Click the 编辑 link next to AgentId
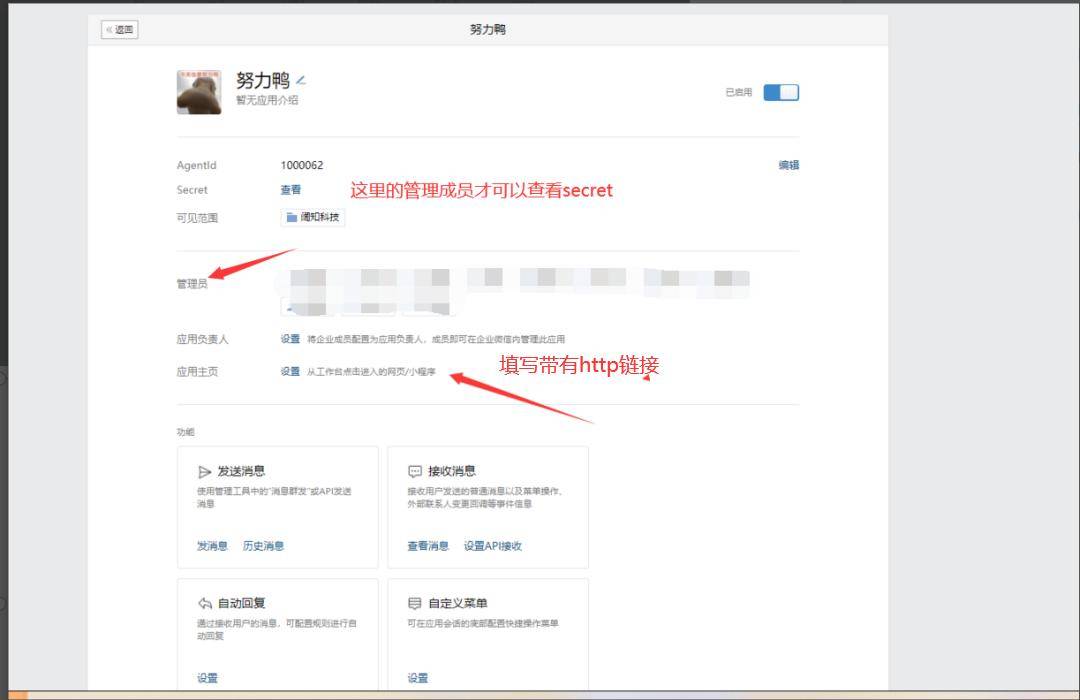This screenshot has height=700, width=1080. 788,166
